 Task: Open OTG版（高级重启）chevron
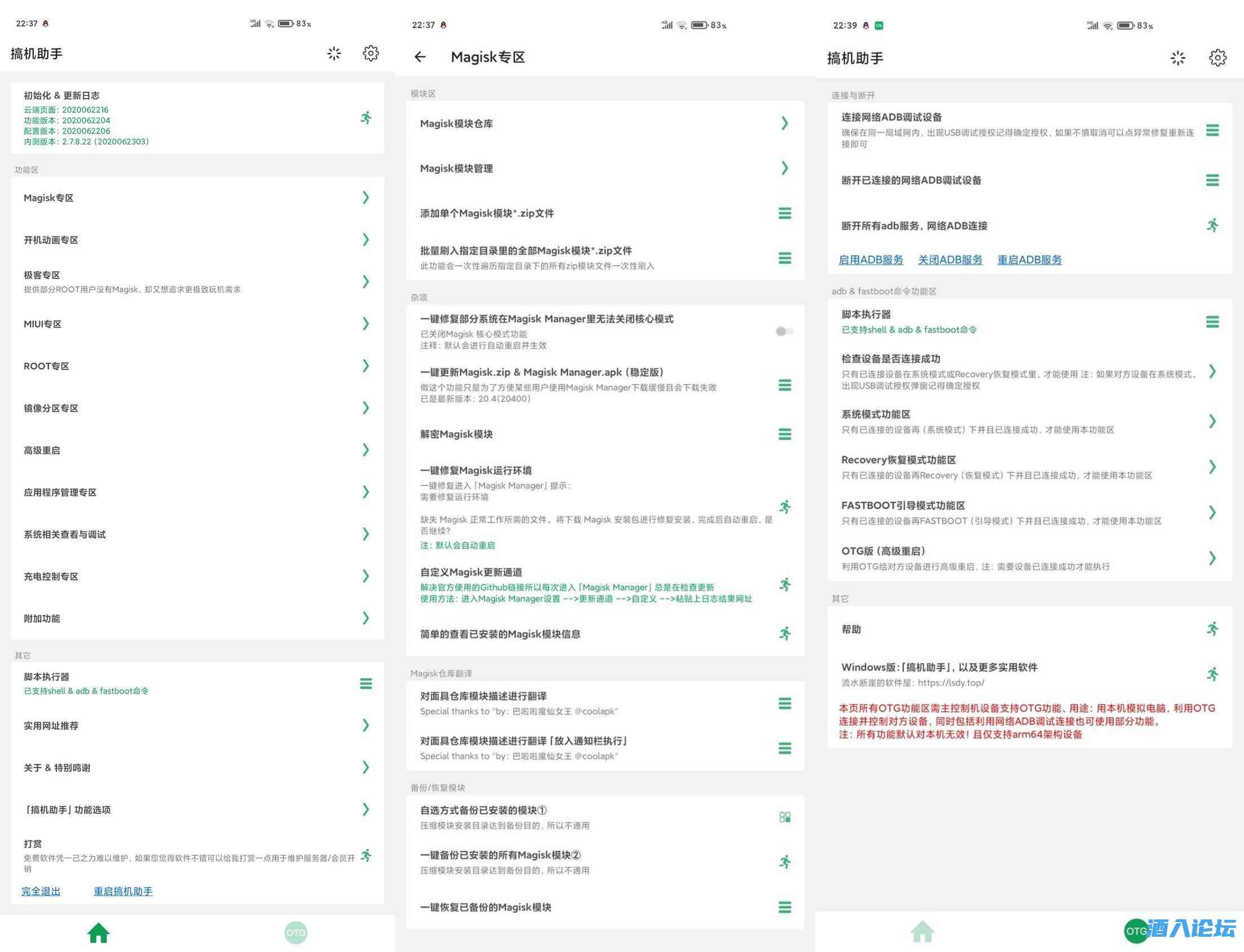pyautogui.click(x=1212, y=558)
